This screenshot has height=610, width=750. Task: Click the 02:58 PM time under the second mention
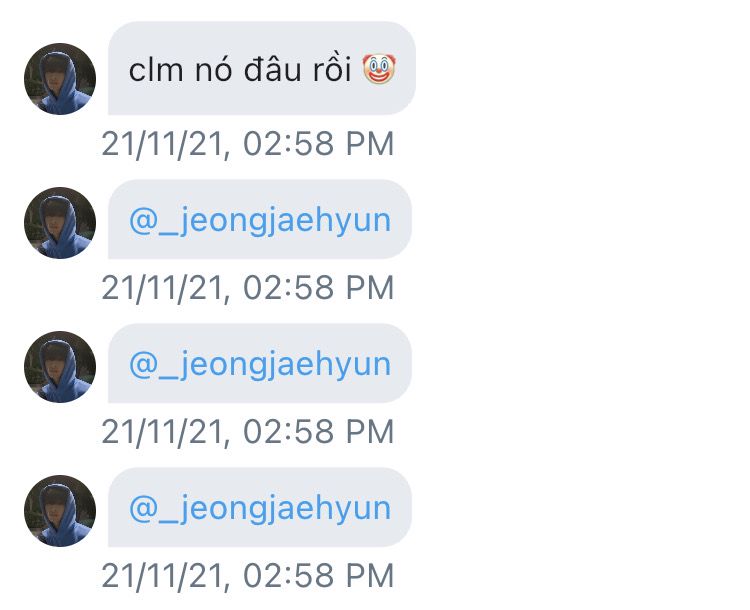click(319, 432)
